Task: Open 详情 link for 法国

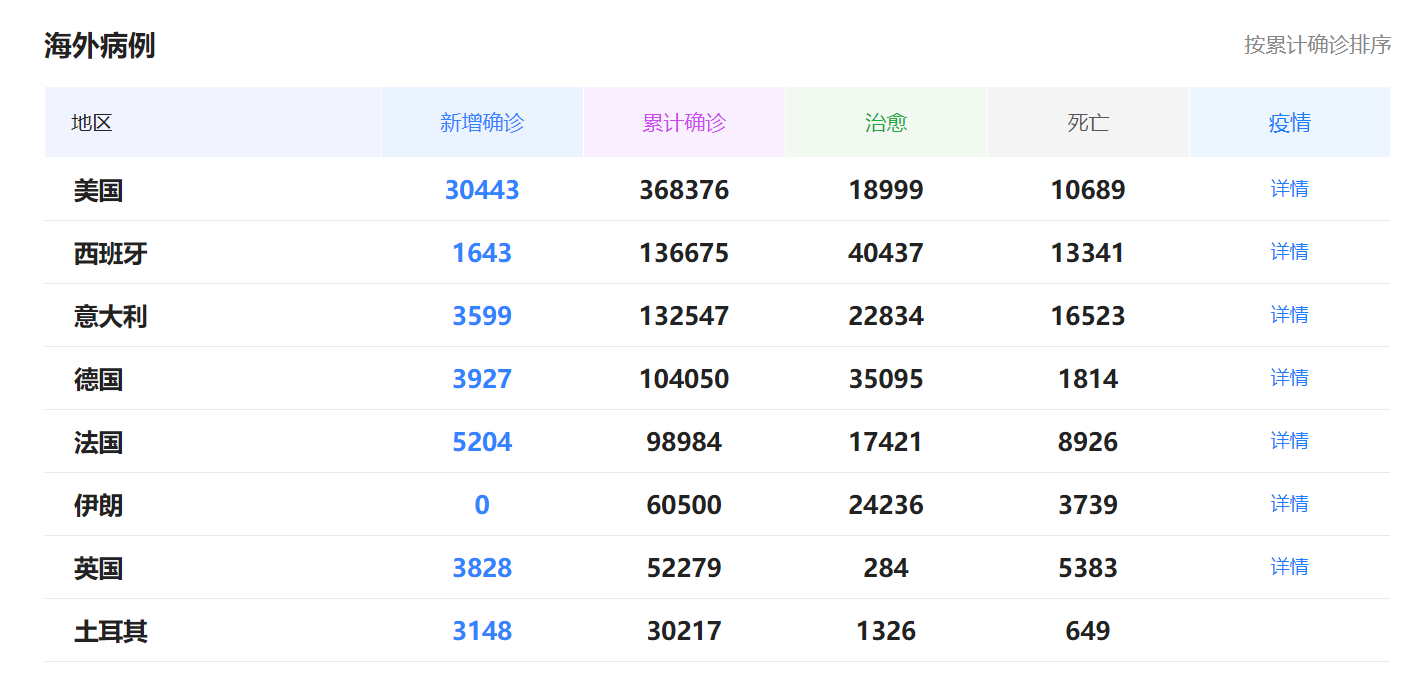Action: [1289, 441]
